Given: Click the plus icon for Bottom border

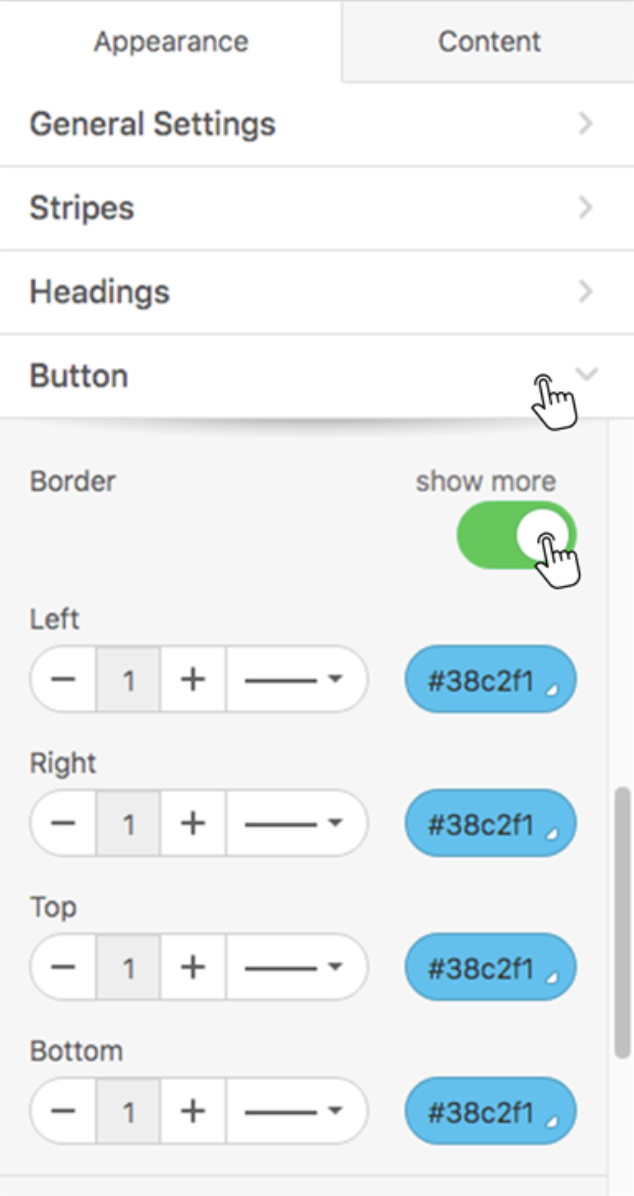Looking at the screenshot, I should [x=193, y=1111].
